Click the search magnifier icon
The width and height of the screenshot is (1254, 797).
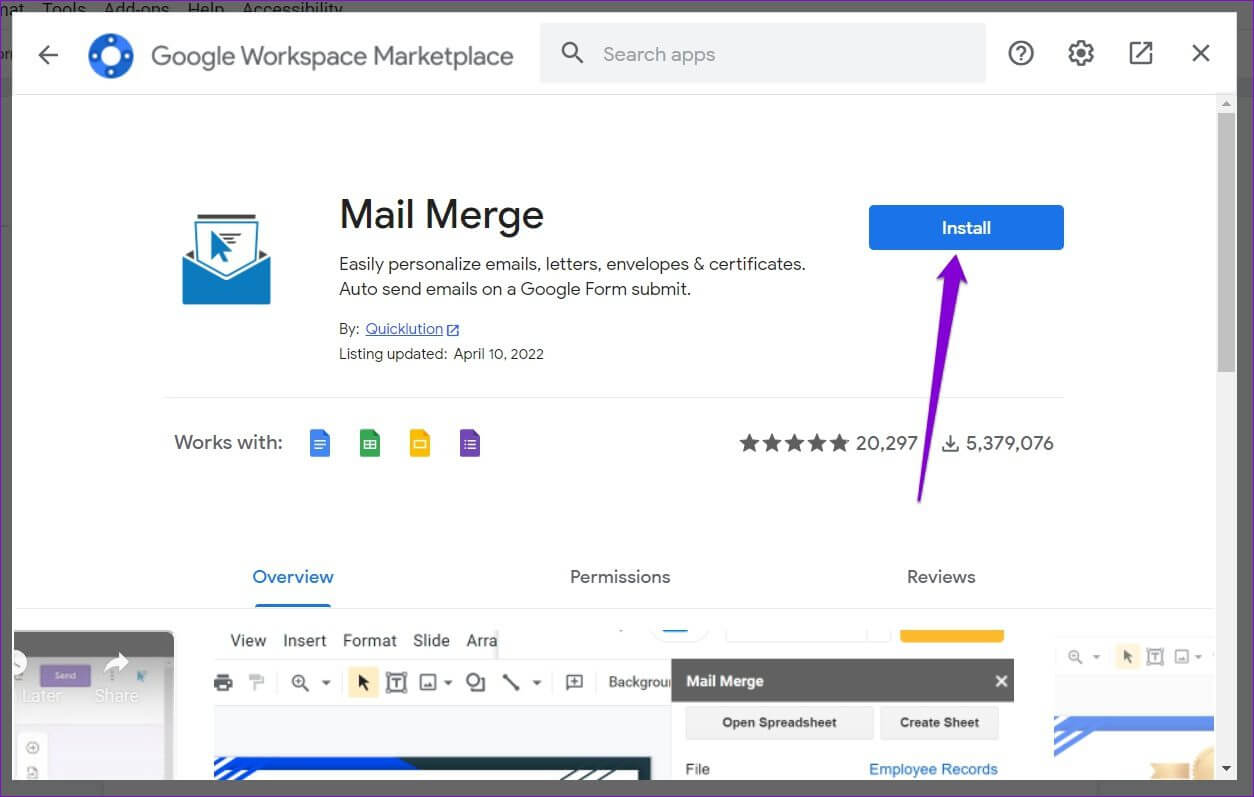pos(572,53)
